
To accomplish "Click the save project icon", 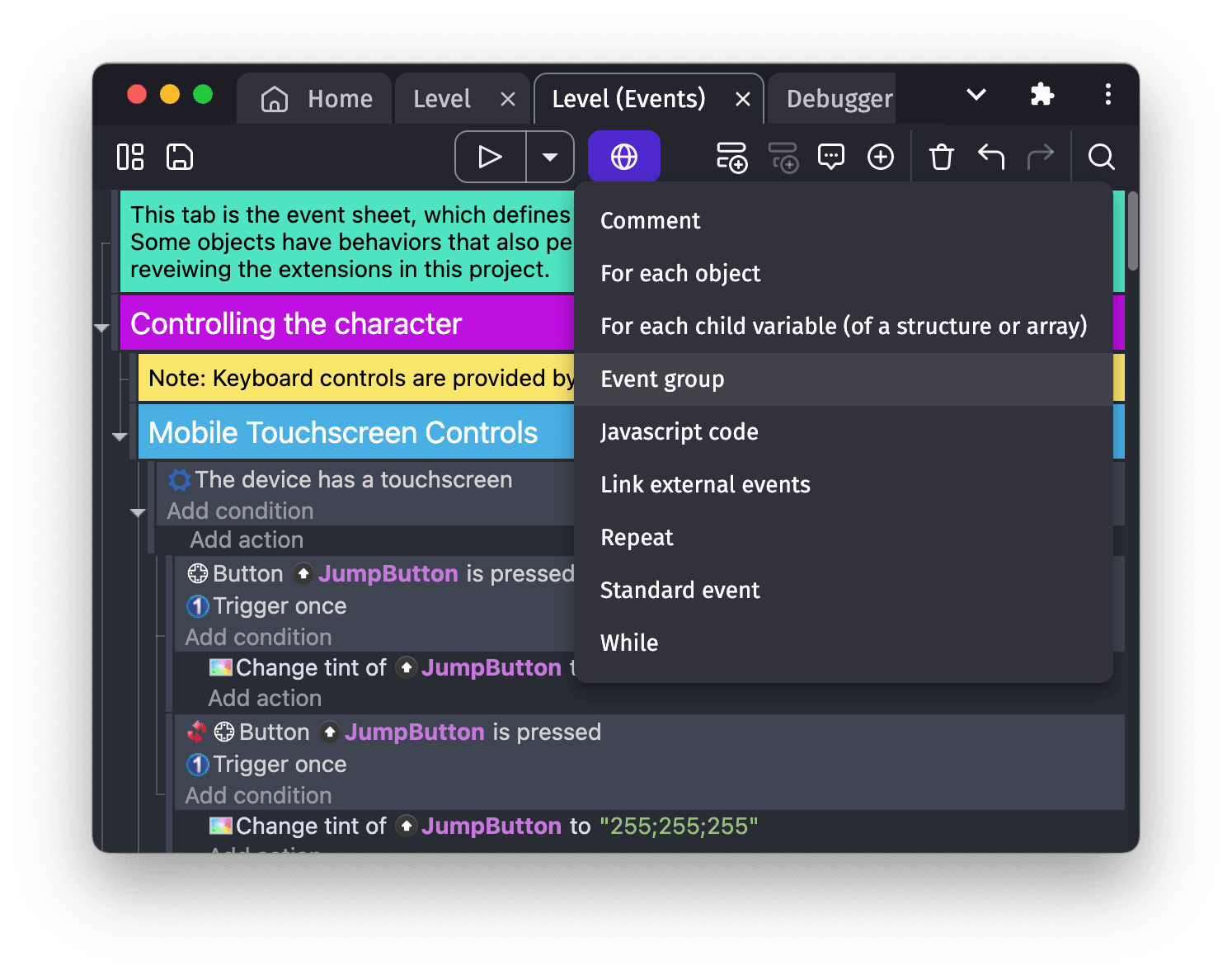I will (180, 157).
